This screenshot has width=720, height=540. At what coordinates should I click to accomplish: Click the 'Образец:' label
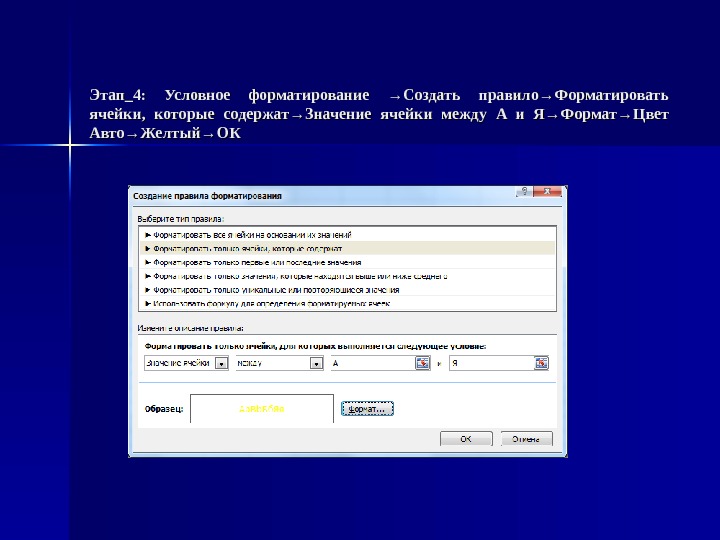[x=164, y=409]
